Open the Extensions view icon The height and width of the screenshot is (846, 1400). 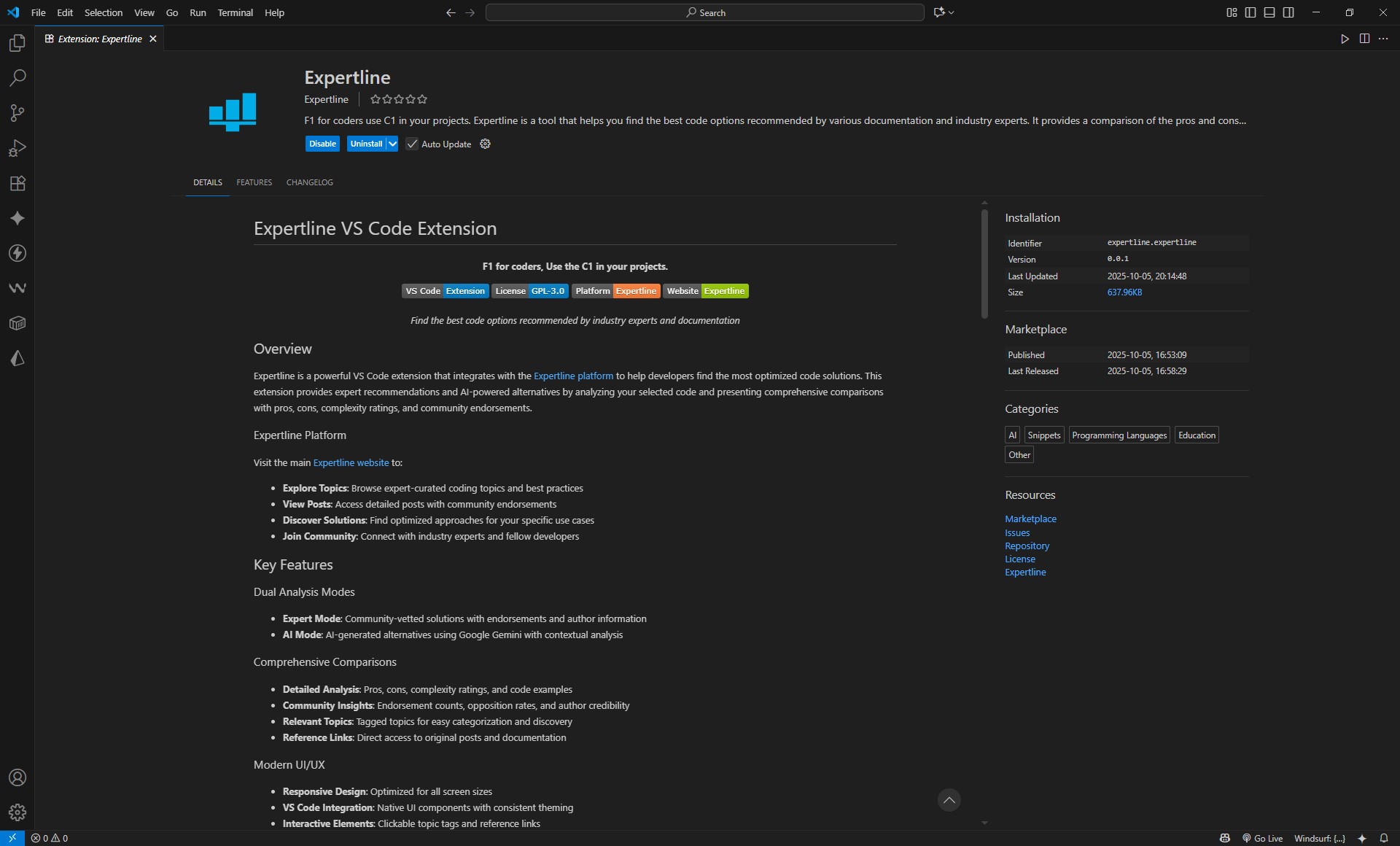pos(17,183)
